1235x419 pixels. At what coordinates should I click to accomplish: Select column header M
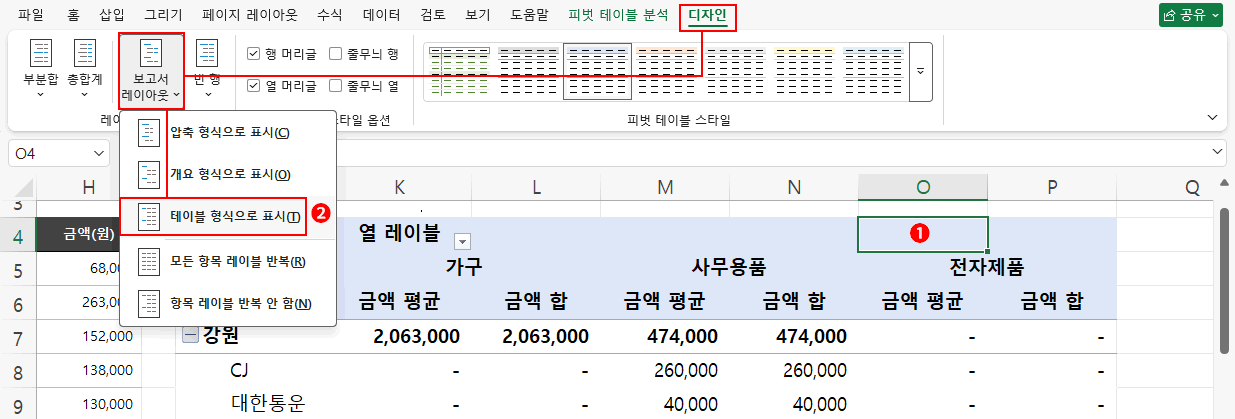point(665,187)
